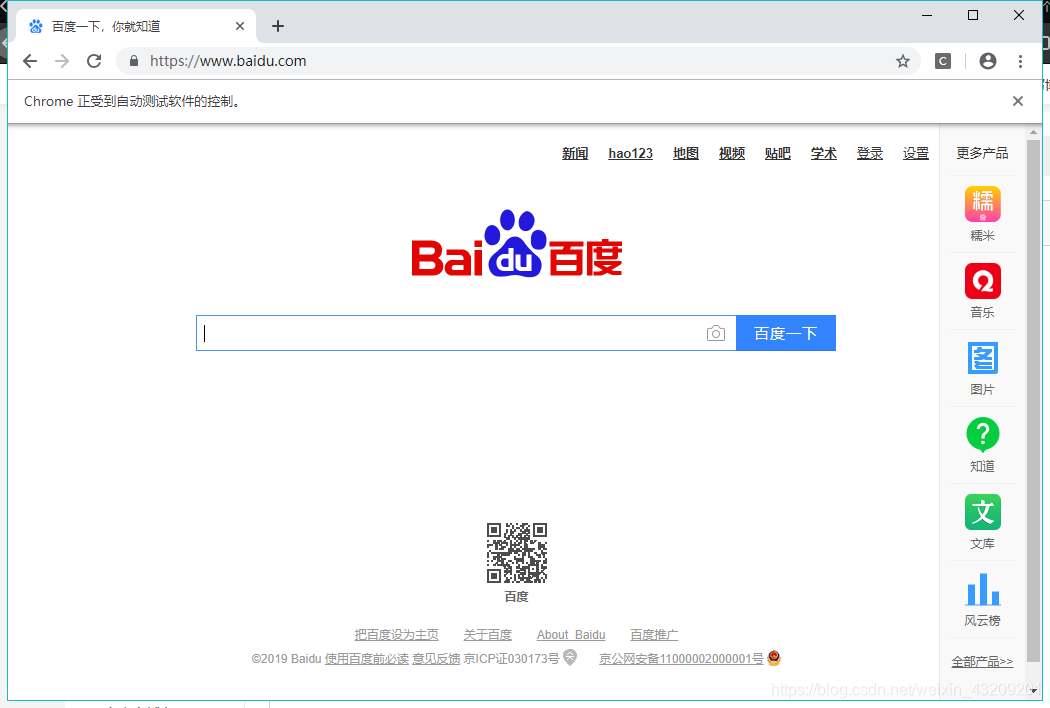Bookmark this page with the star icon
Image resolution: width=1050 pixels, height=708 pixels.
[x=903, y=62]
